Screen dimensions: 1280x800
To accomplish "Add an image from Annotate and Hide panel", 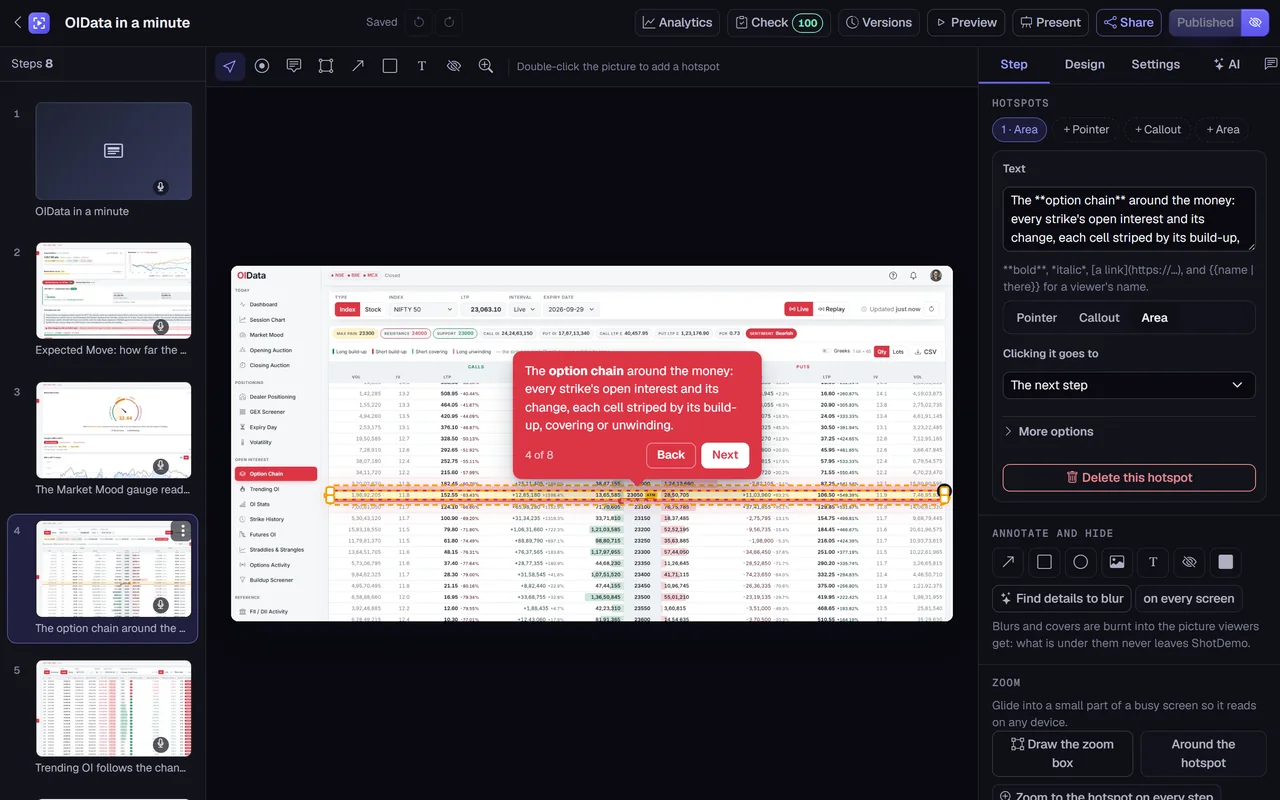I will (1117, 562).
